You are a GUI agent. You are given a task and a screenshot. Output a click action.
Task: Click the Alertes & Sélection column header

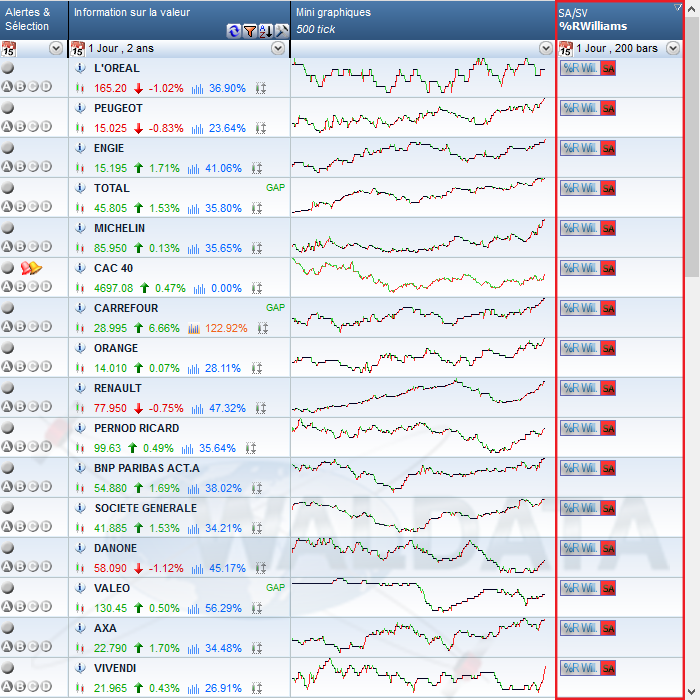[x=34, y=20]
